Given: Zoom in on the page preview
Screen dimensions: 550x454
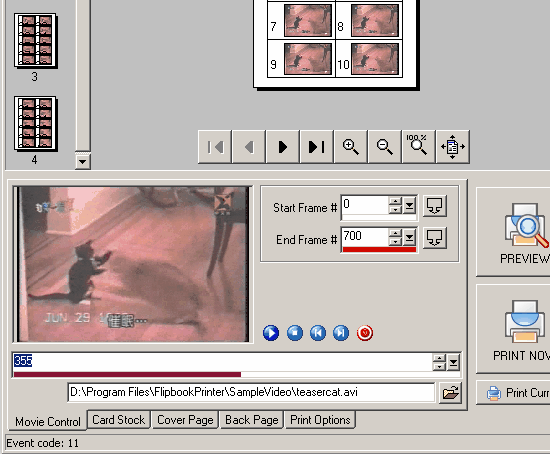Looking at the screenshot, I should point(350,147).
